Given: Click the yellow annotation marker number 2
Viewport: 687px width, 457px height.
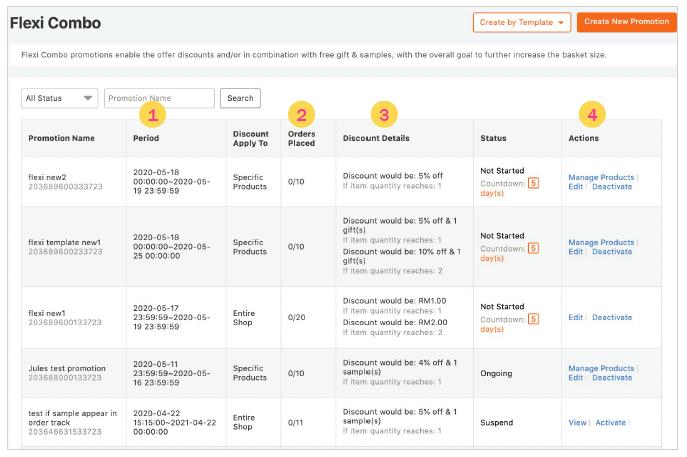Looking at the screenshot, I should point(301,113).
